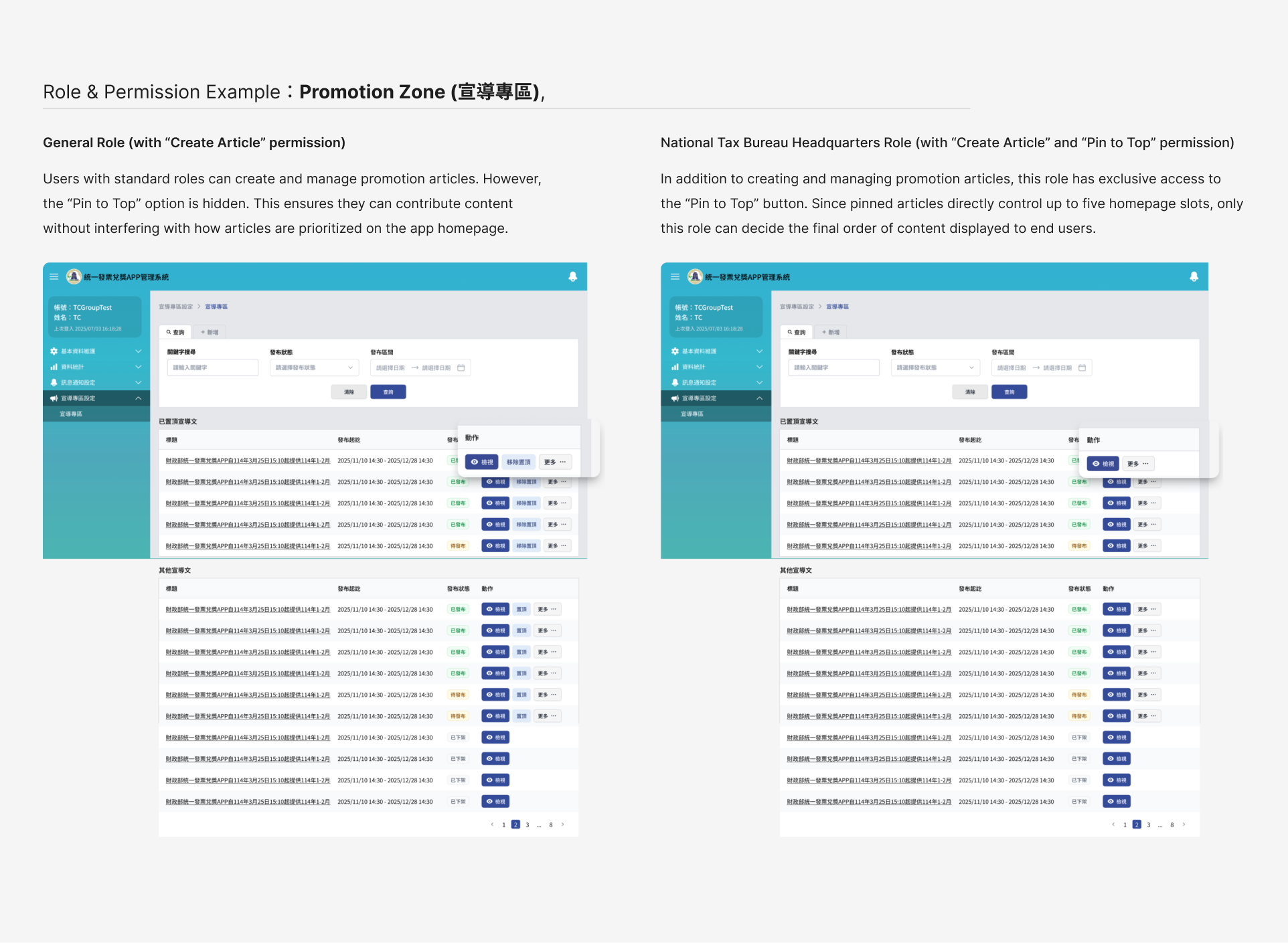Click notification bell in right Headquarters Role screenshot header

coord(1194,276)
